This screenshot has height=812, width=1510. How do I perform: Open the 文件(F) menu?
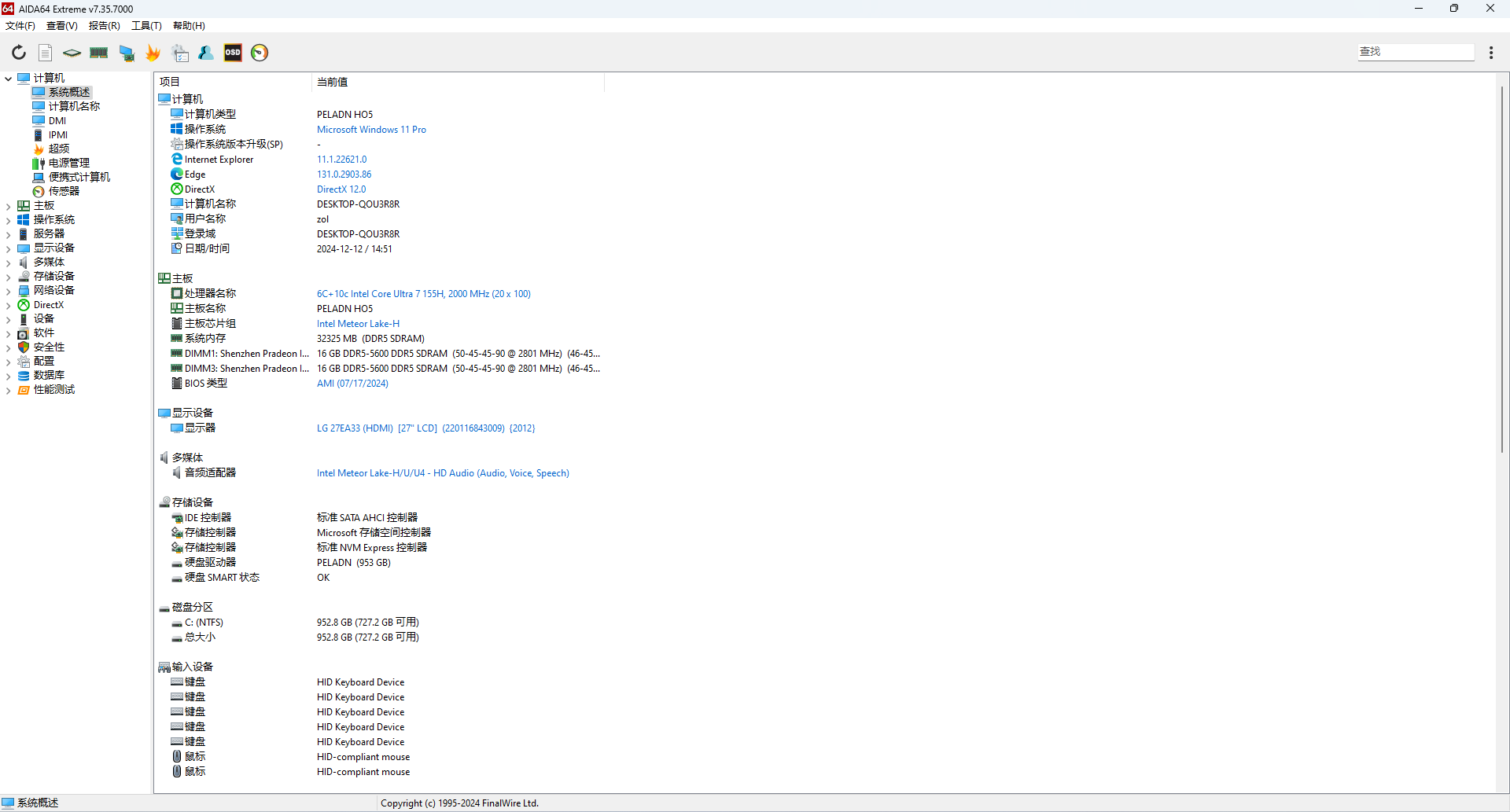[20, 26]
